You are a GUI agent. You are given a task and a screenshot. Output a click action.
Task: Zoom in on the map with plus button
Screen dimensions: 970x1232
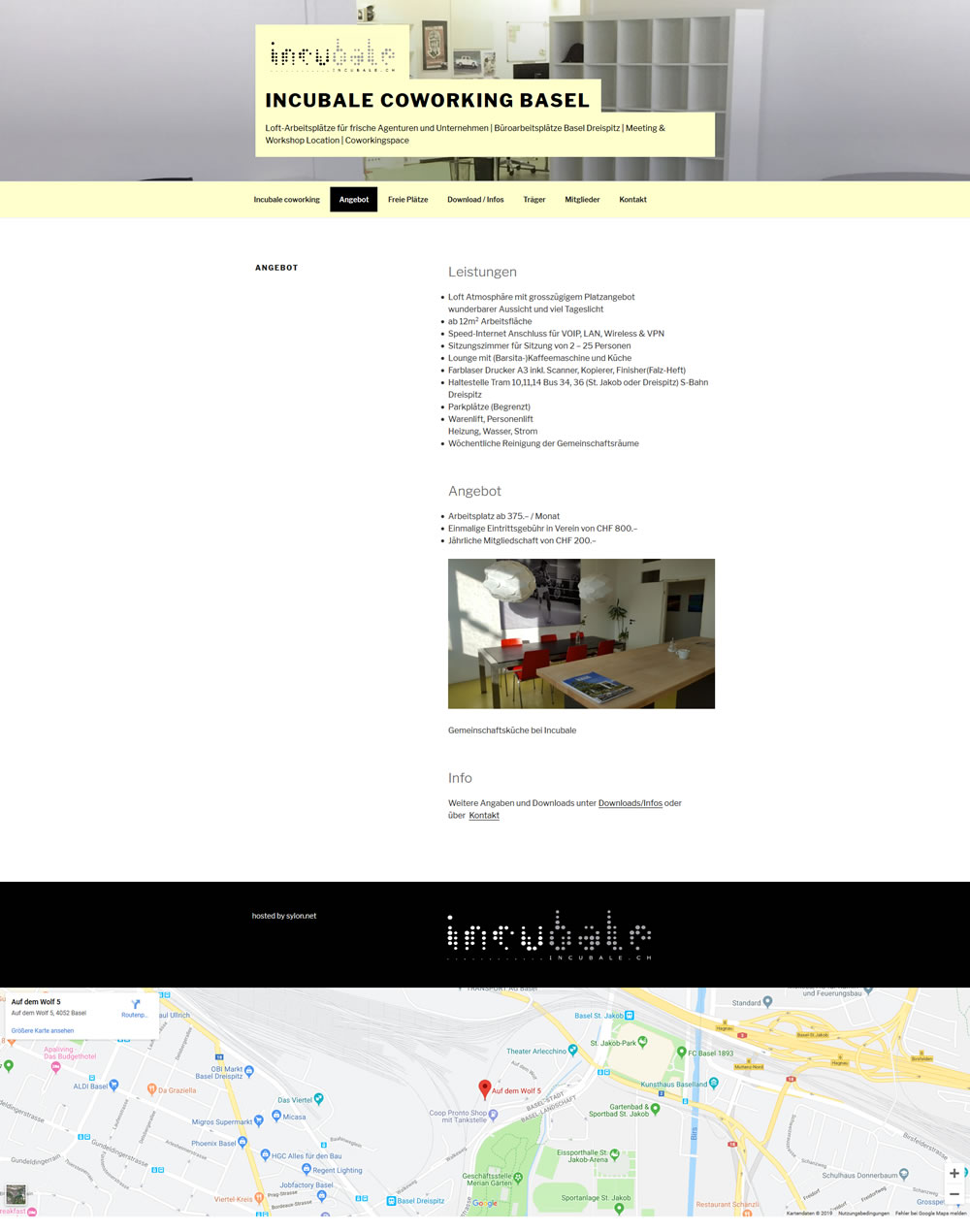[954, 1173]
